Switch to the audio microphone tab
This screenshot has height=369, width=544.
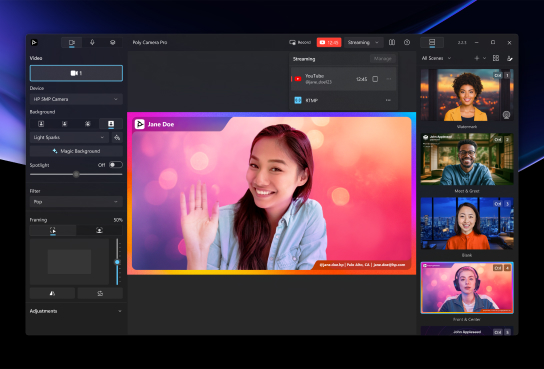92,42
